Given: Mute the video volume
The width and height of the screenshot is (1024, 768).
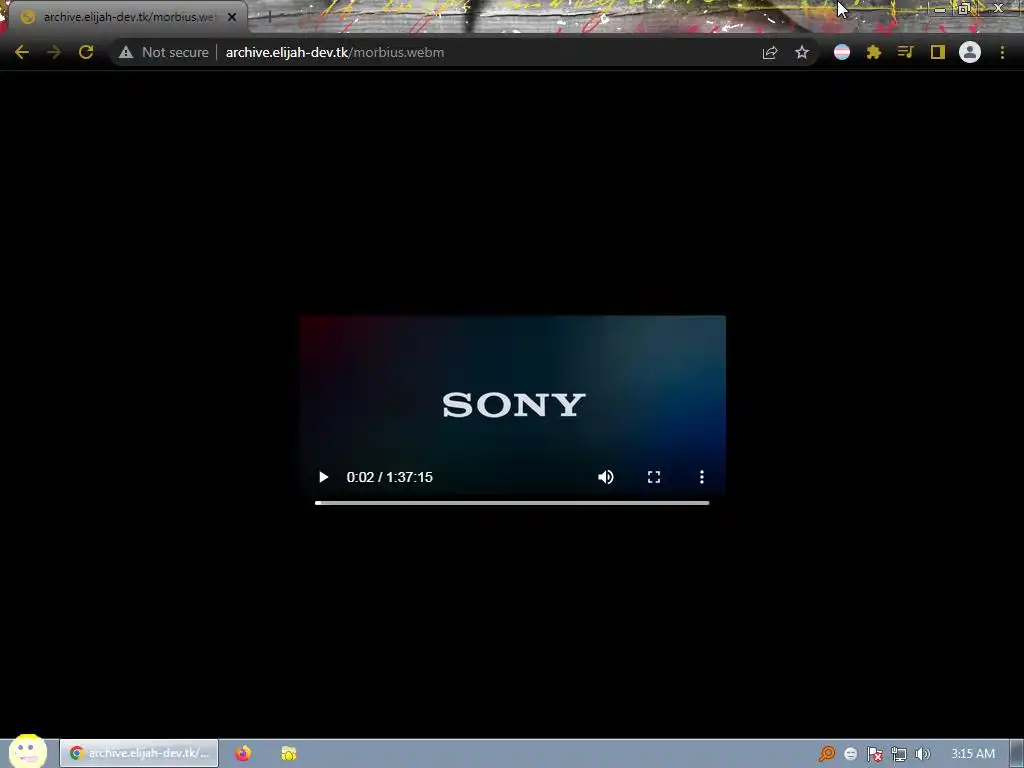Looking at the screenshot, I should click(606, 477).
